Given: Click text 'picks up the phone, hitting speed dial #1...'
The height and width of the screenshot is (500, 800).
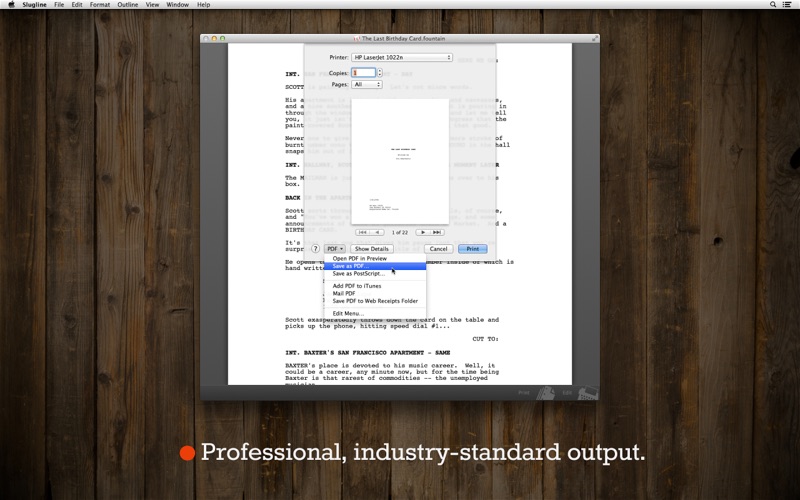Looking at the screenshot, I should tap(367, 326).
